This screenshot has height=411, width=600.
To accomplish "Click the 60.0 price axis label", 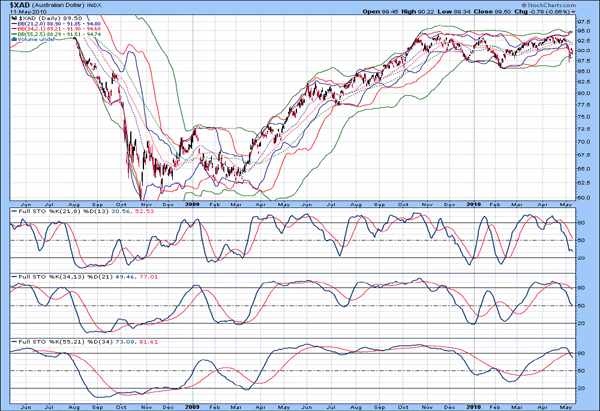I will pyautogui.click(x=584, y=197).
